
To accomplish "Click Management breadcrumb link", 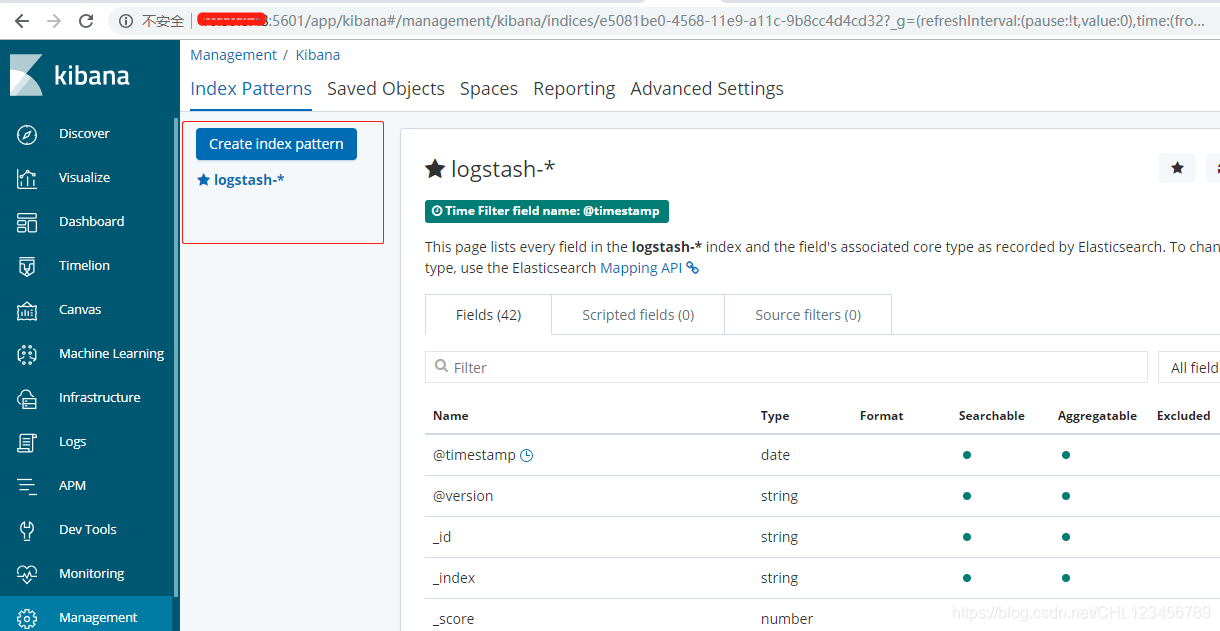I will (x=233, y=55).
